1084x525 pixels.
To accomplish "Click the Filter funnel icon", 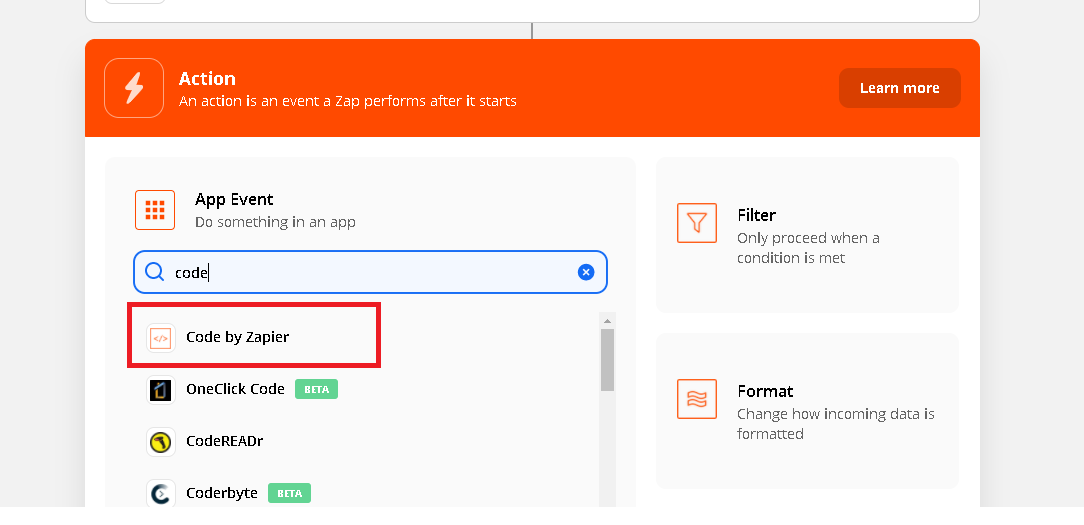I will pyautogui.click(x=697, y=223).
